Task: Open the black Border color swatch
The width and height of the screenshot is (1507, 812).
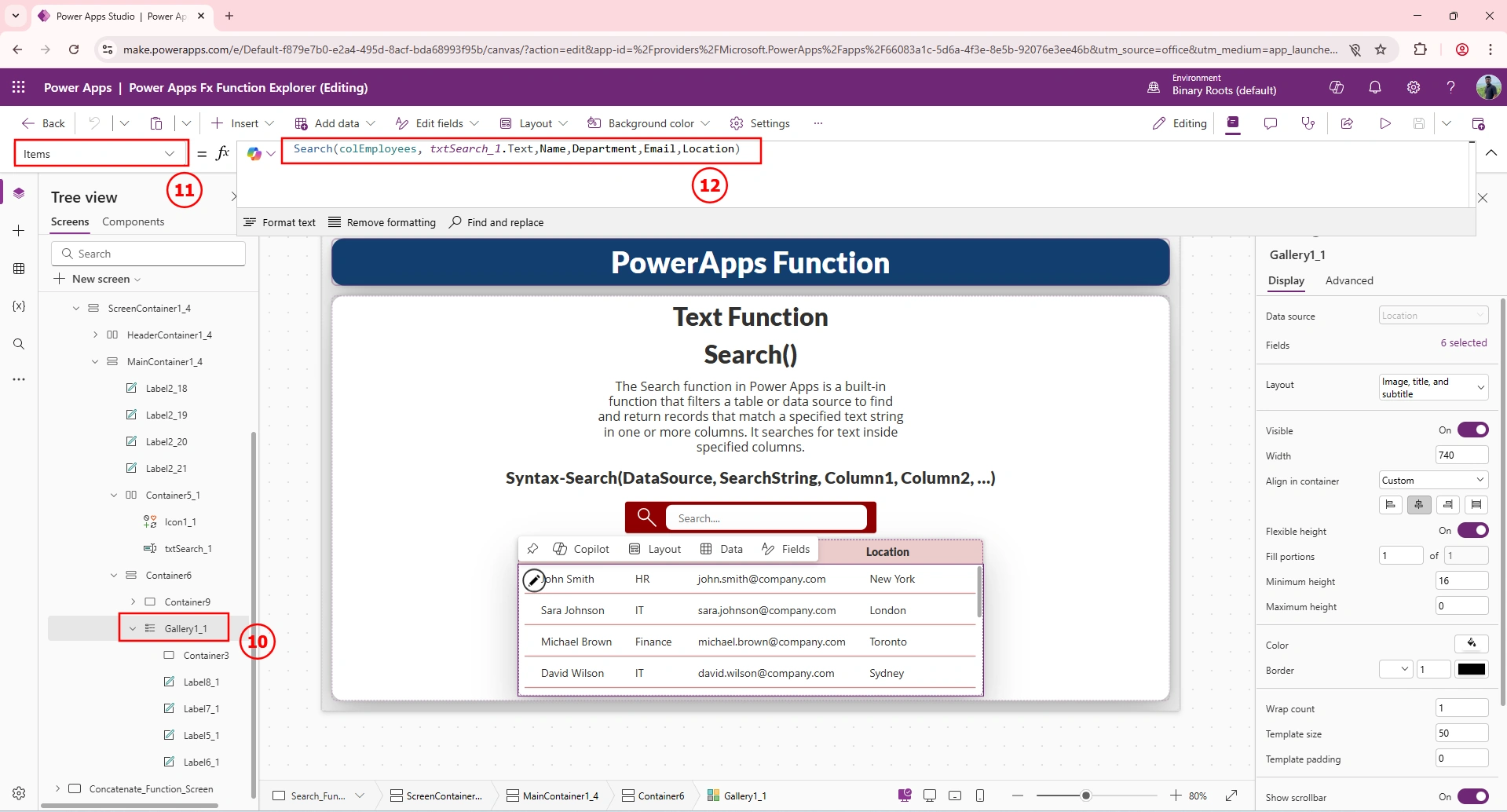Action: pos(1472,669)
